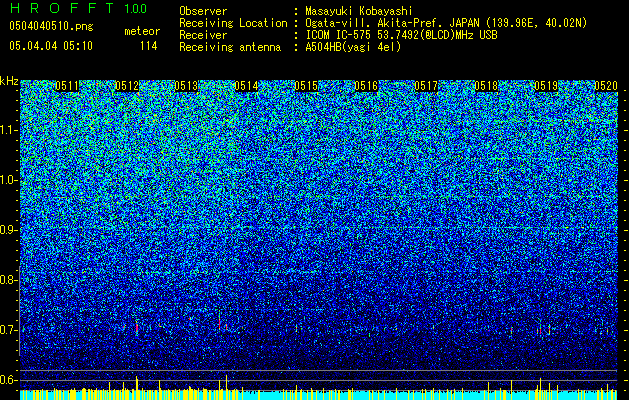
Task: Click the 'Receiving antenna' field label
Action: coord(230,47)
